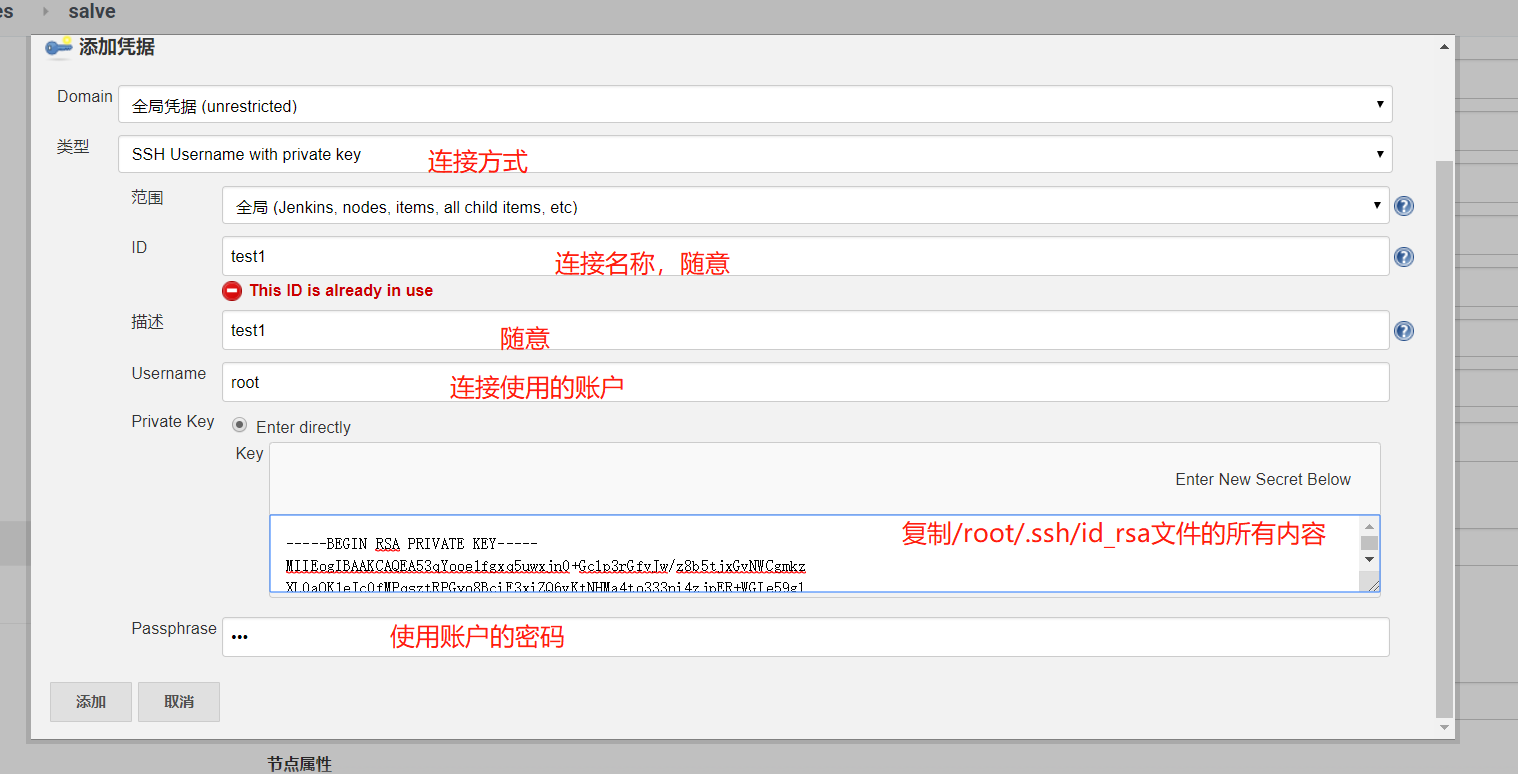
Task: Open help for the 描述 field
Action: click(1403, 330)
